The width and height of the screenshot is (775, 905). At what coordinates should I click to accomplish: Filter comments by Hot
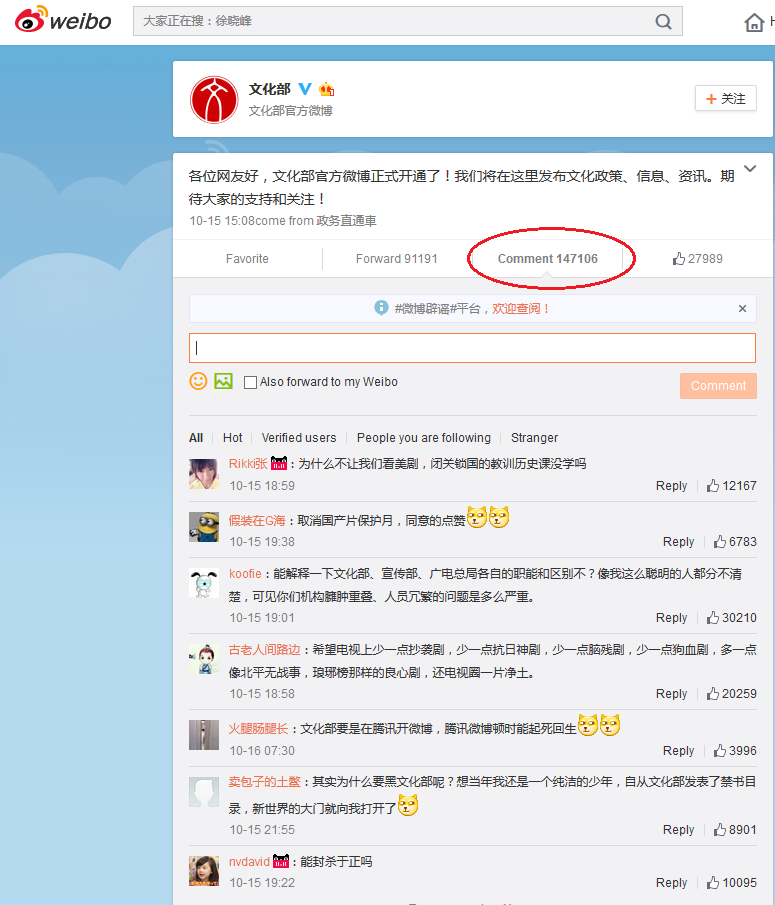point(233,437)
